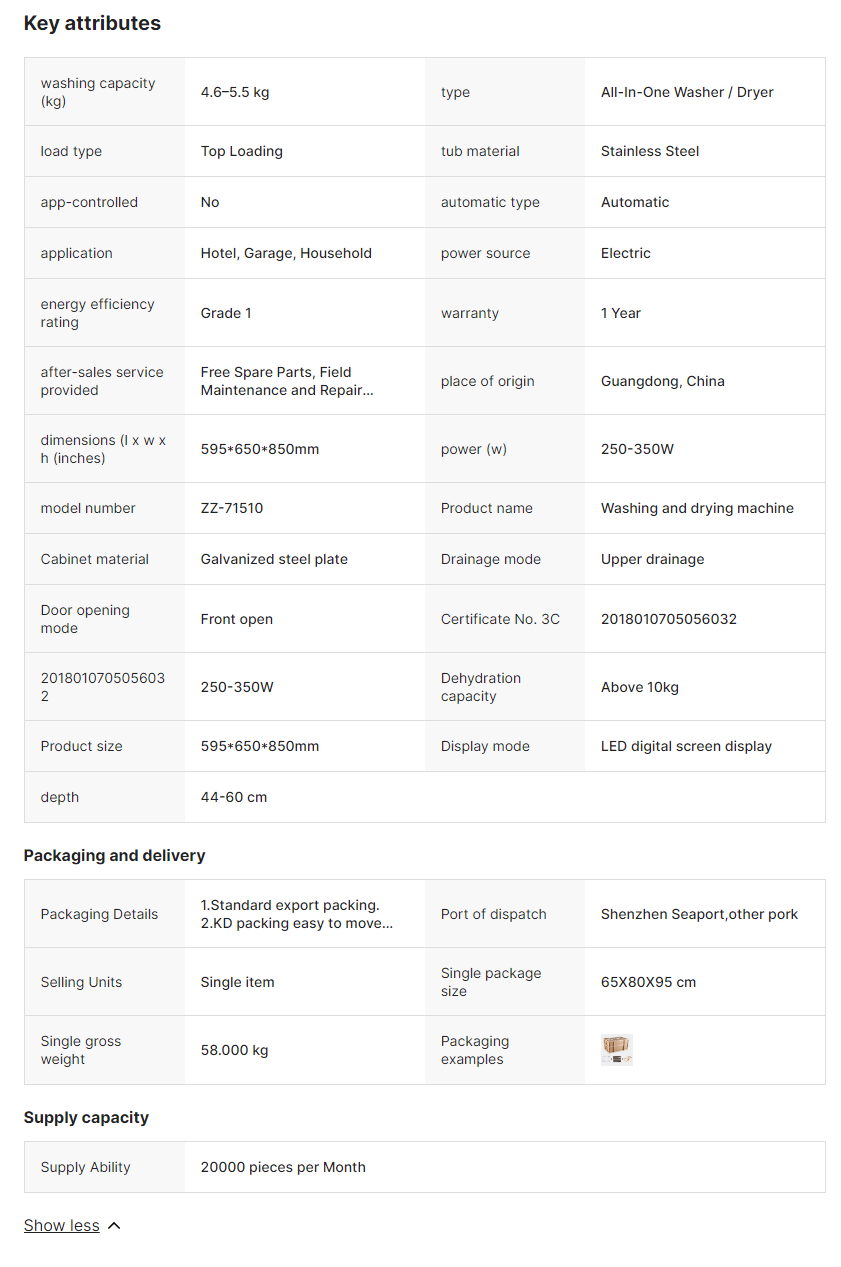841x1267 pixels.
Task: Collapse attributes with the chevron-up arrow
Action: [x=114, y=1226]
